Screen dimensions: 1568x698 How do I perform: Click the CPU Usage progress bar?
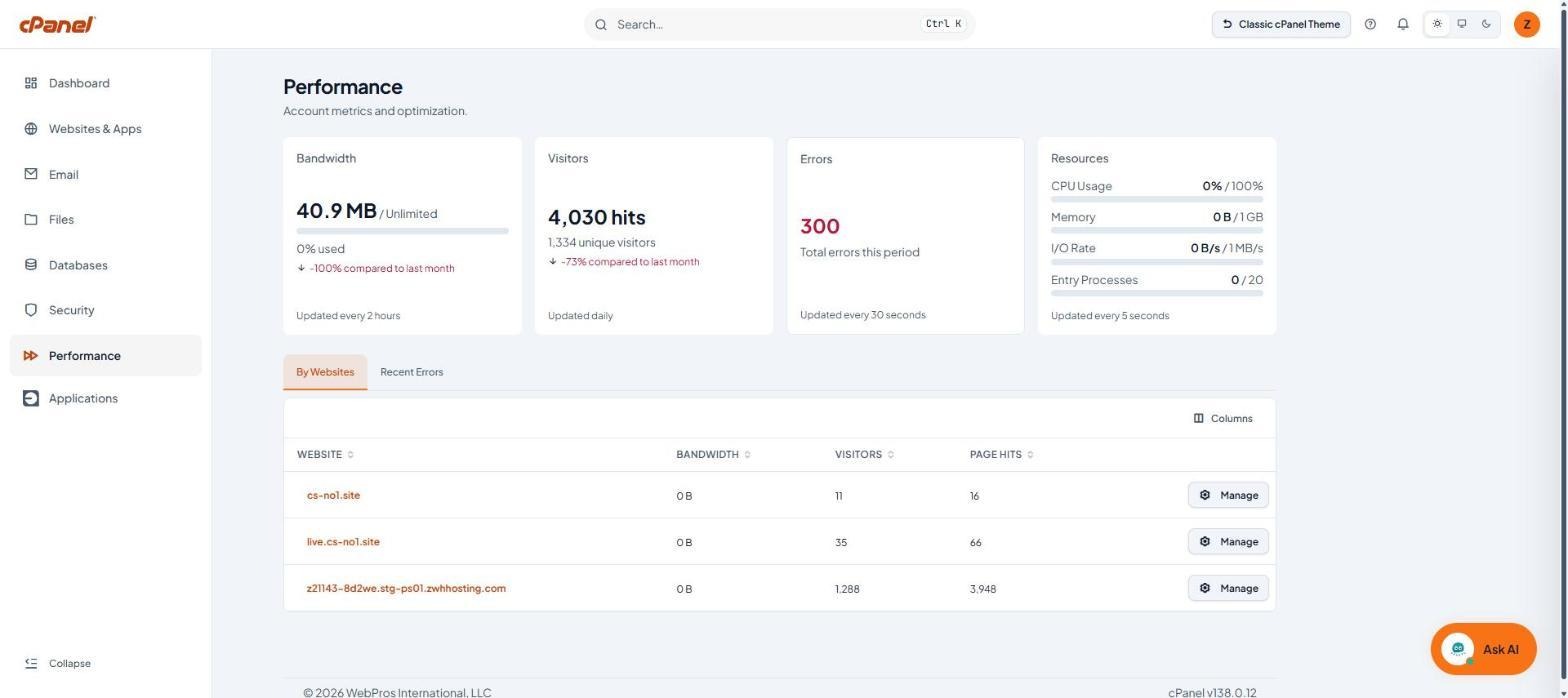(1157, 199)
